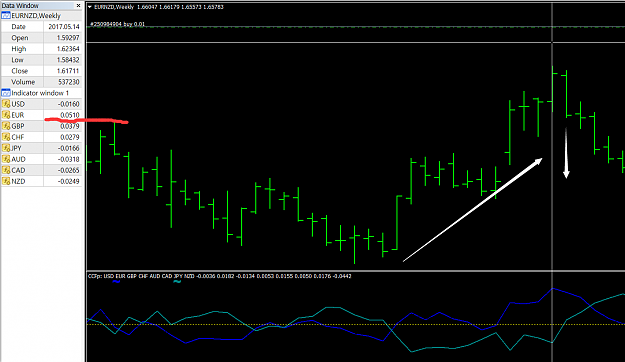The height and width of the screenshot is (362, 625).
Task: Click the EURNZD,Weekly chart title with OHLC values
Action: tap(159, 7)
